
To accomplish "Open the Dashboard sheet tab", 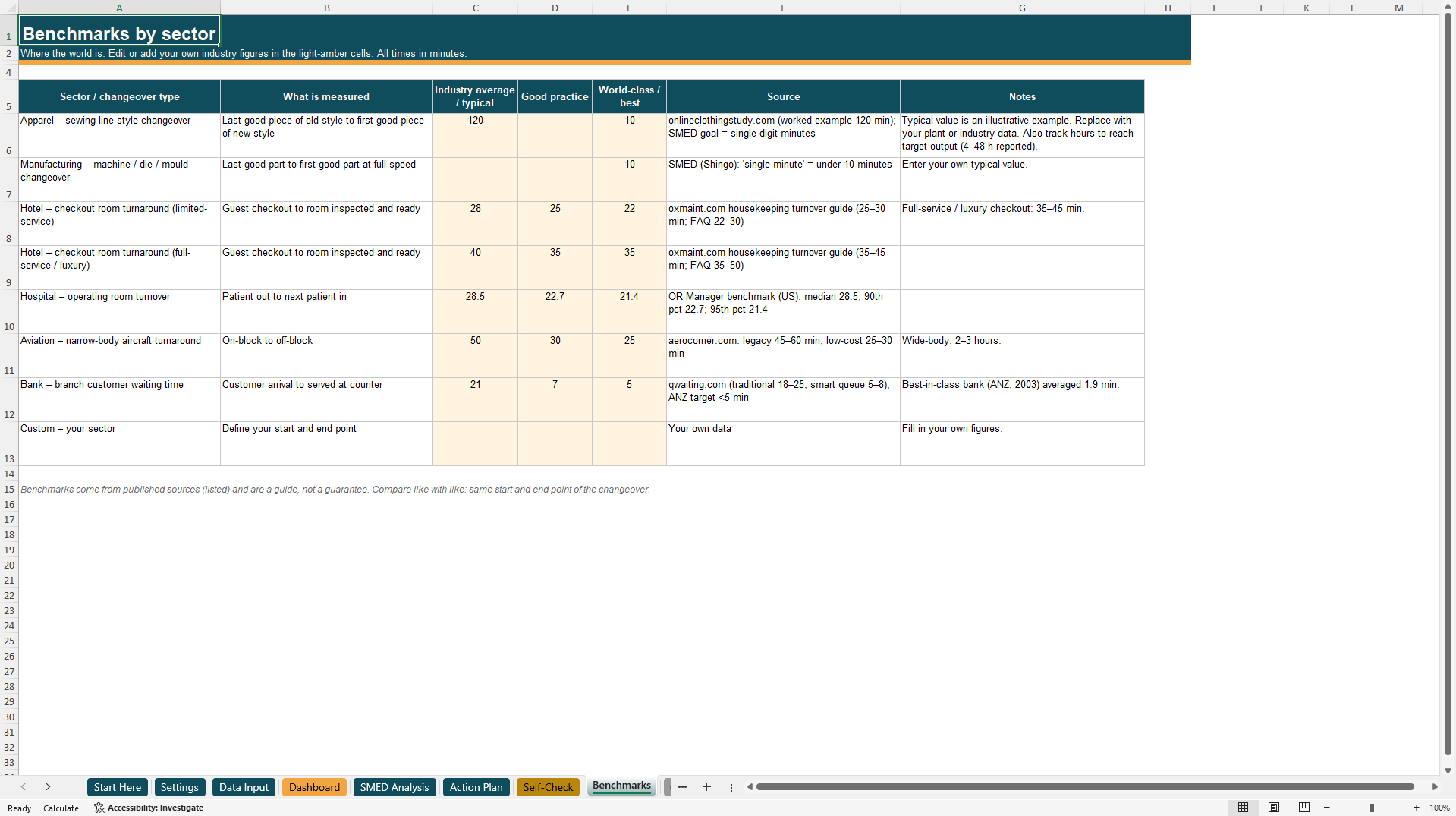I will pos(314,787).
